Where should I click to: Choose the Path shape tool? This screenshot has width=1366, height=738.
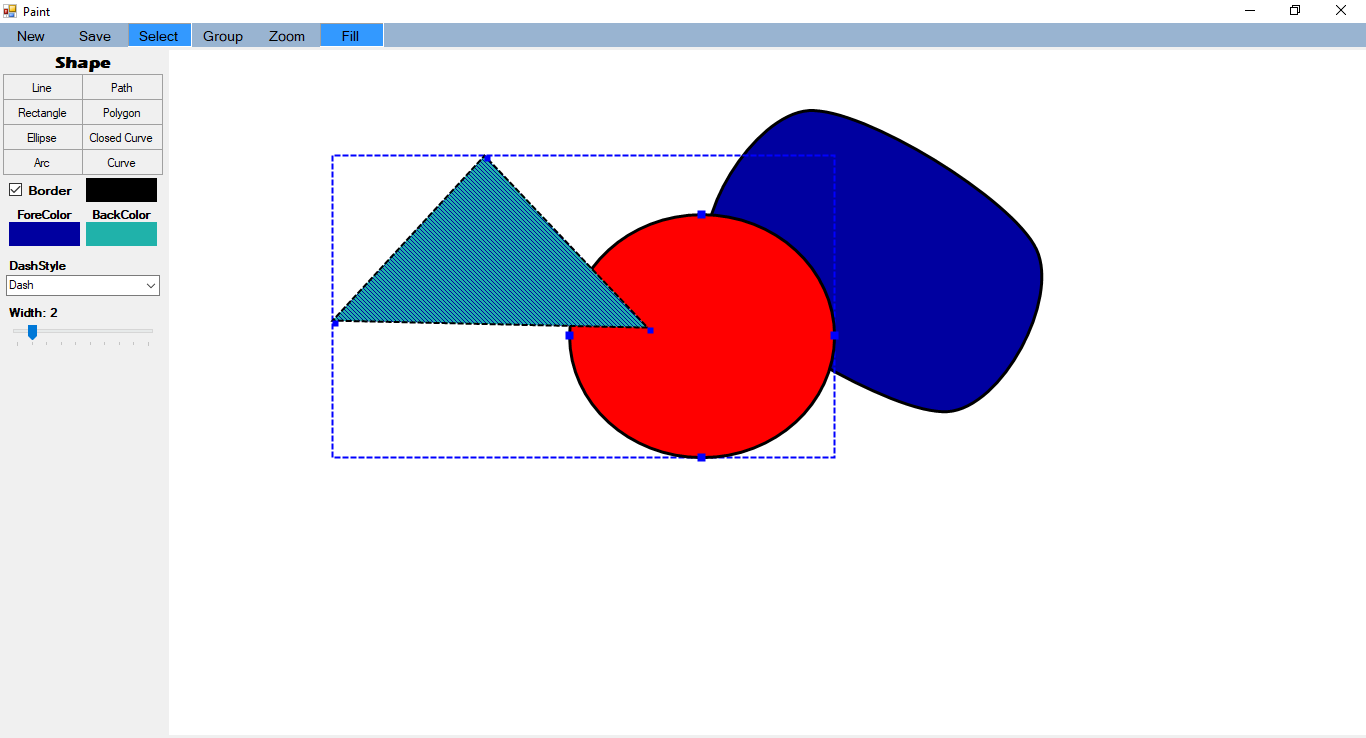[x=122, y=88]
